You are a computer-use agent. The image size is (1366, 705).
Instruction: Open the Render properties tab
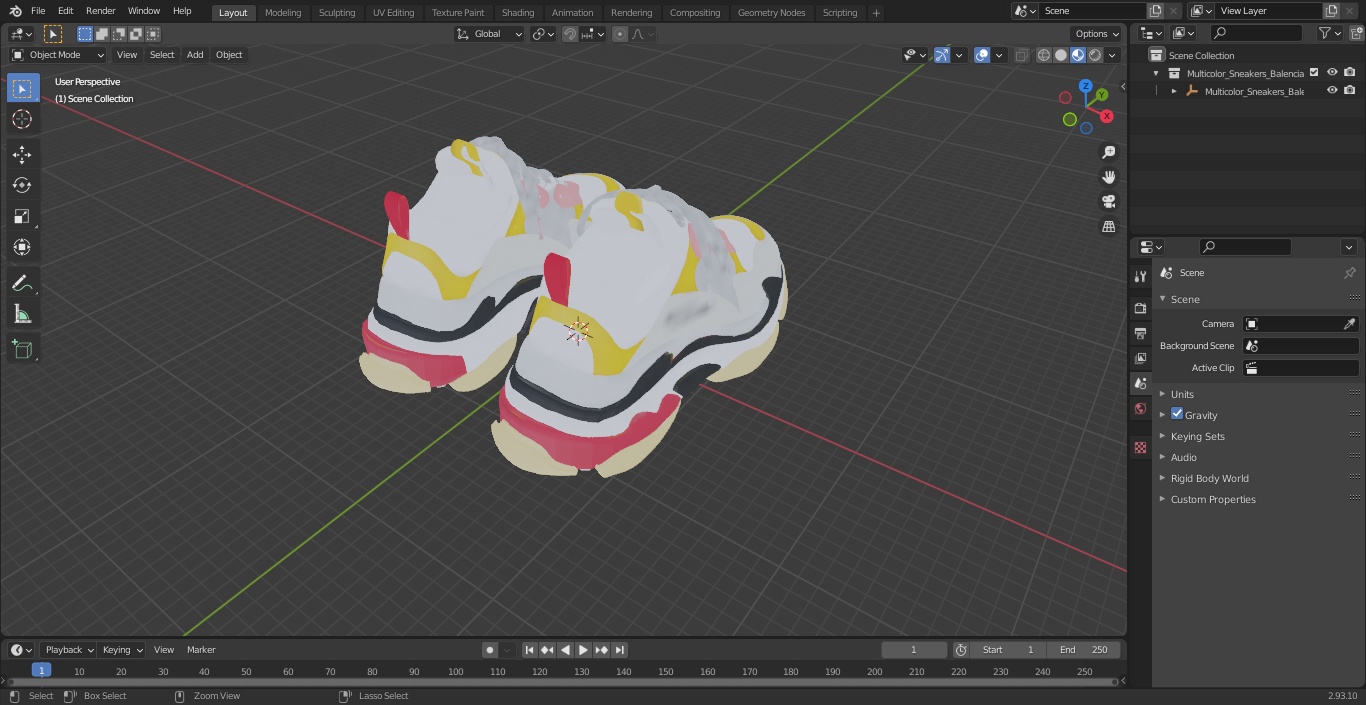tap(1140, 308)
